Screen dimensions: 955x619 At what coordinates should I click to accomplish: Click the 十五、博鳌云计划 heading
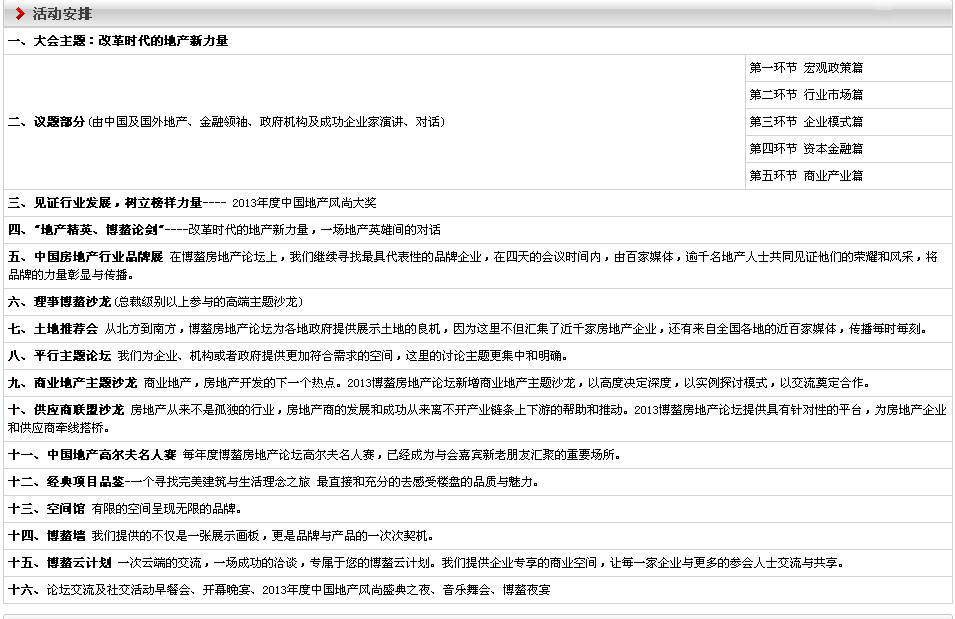pos(59,563)
